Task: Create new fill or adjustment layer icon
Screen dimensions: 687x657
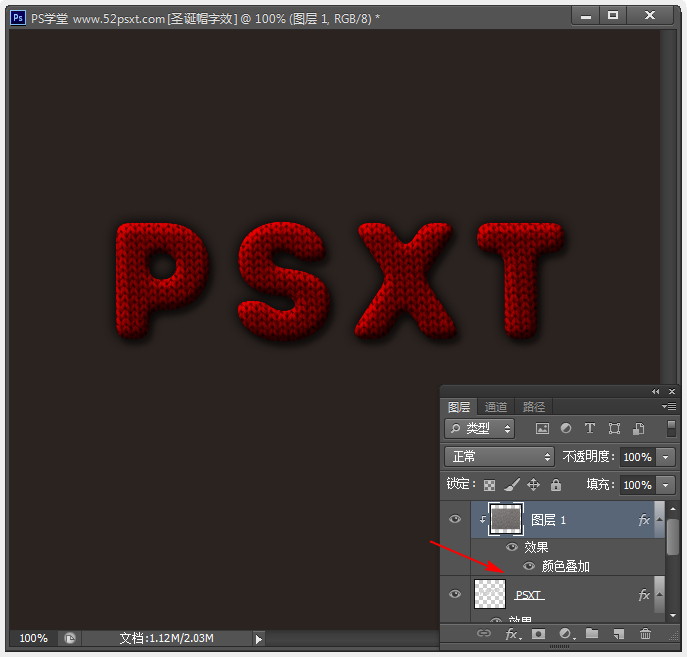Action: [567, 634]
